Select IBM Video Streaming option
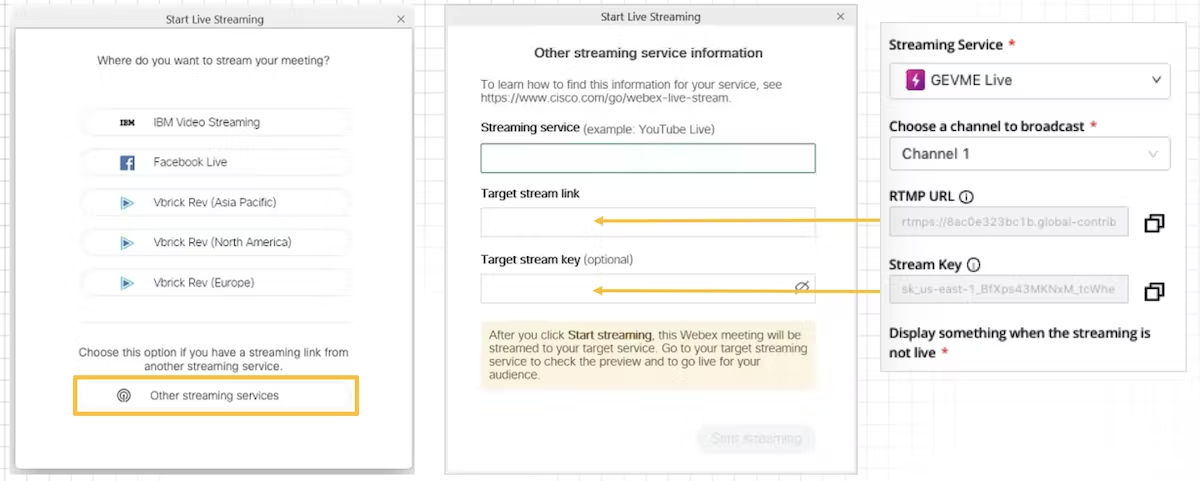The image size is (1200, 481). pos(215,122)
